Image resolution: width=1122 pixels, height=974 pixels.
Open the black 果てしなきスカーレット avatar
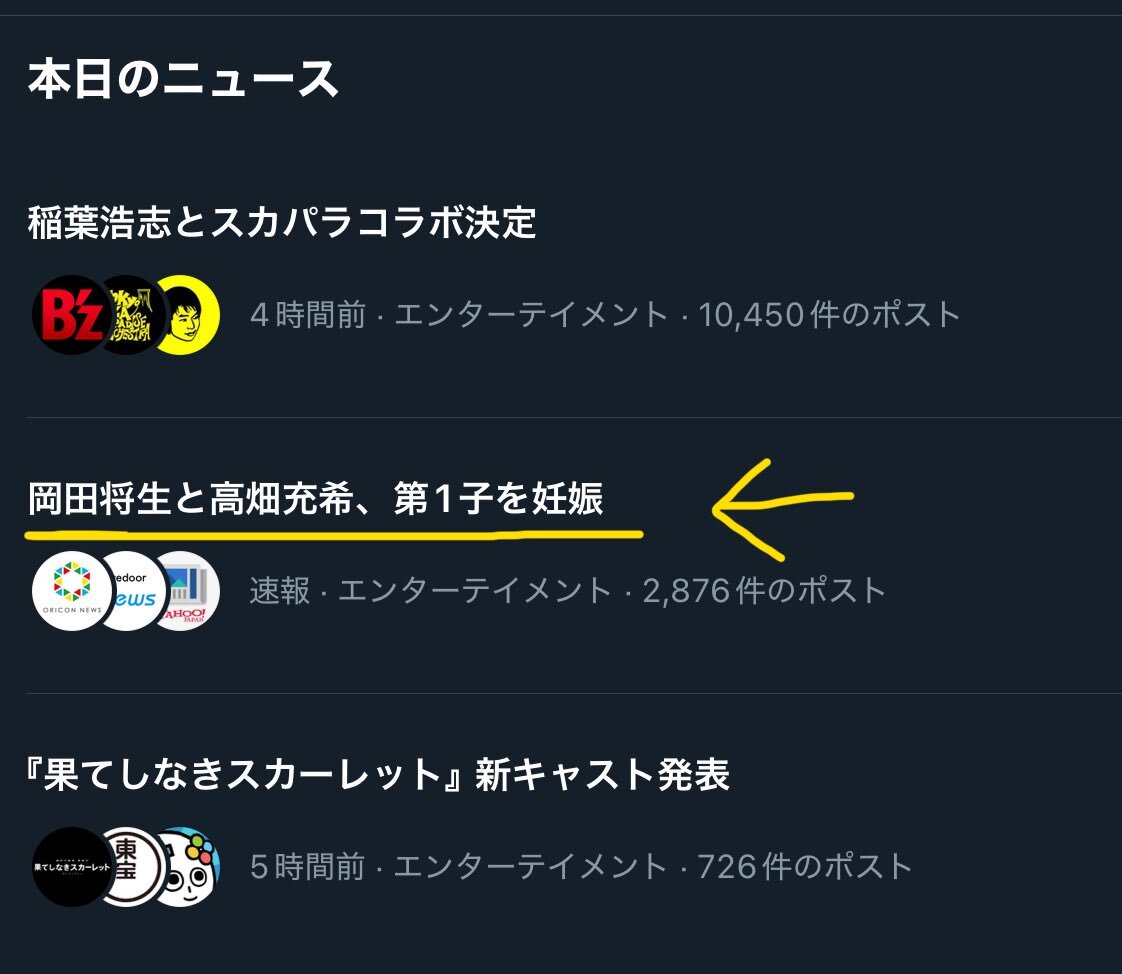click(72, 867)
